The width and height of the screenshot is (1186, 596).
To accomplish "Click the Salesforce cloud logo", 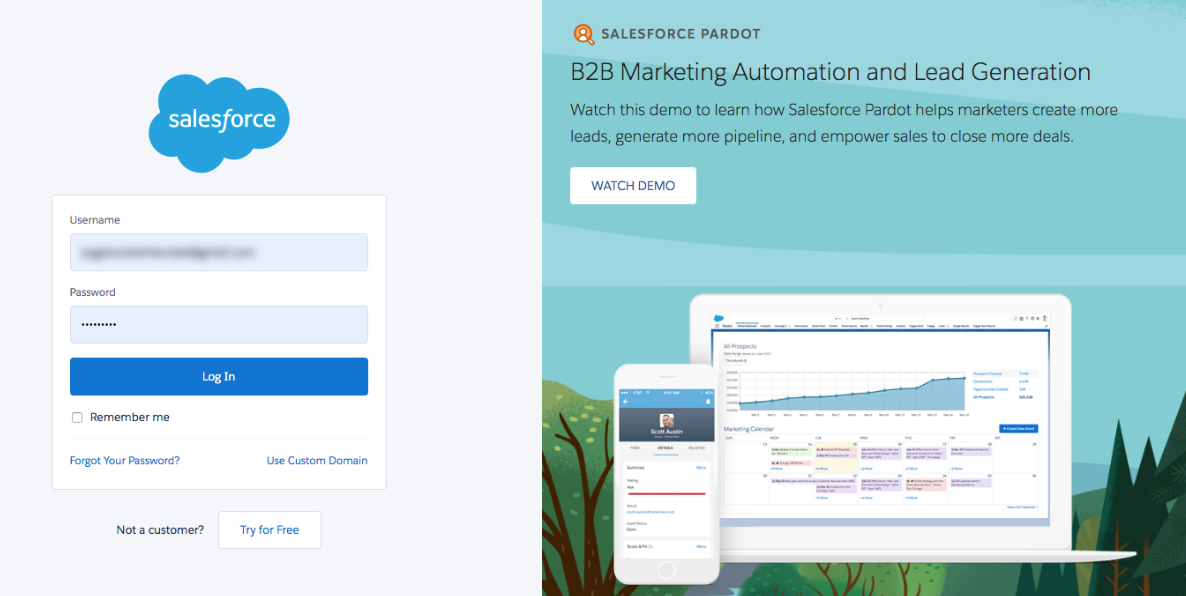I will click(219, 123).
